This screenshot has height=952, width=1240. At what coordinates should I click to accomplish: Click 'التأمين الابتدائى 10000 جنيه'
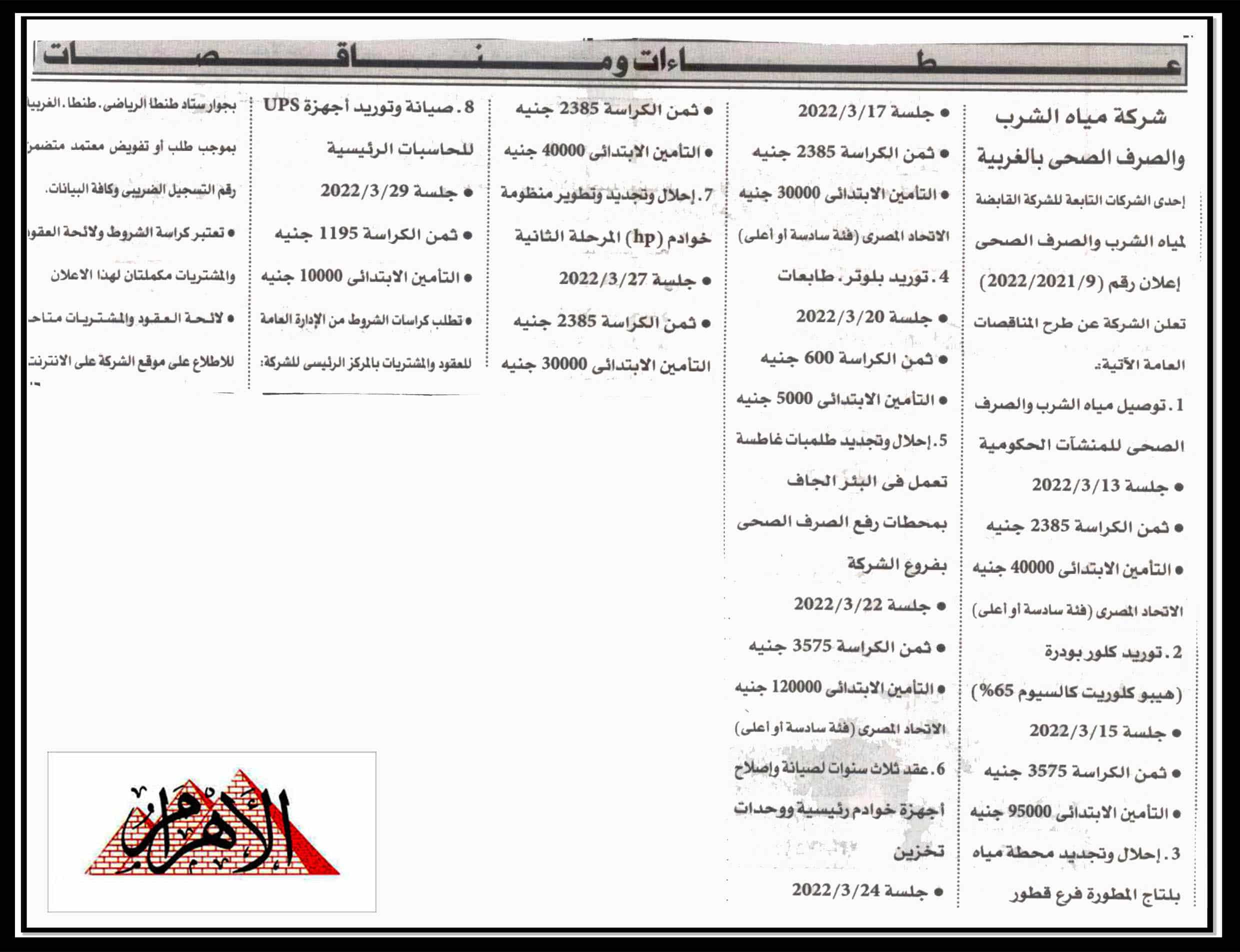pyautogui.click(x=366, y=277)
